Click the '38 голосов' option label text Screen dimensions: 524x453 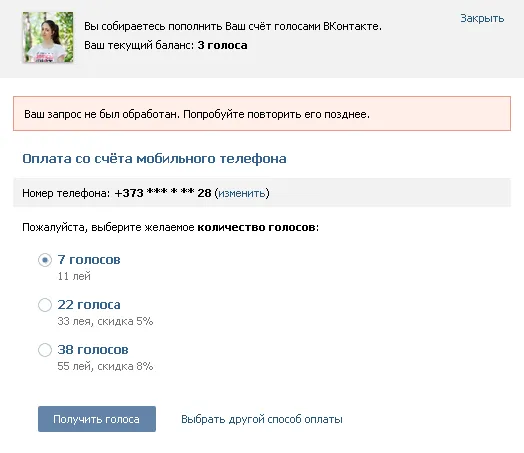93,350
